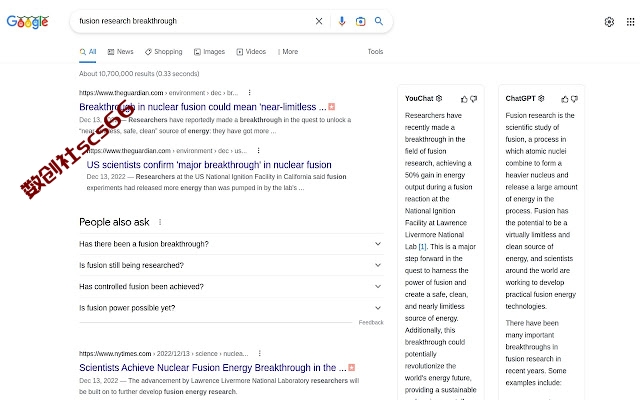Select the All results tab
Screen dimensions: 640x400
(x=88, y=52)
